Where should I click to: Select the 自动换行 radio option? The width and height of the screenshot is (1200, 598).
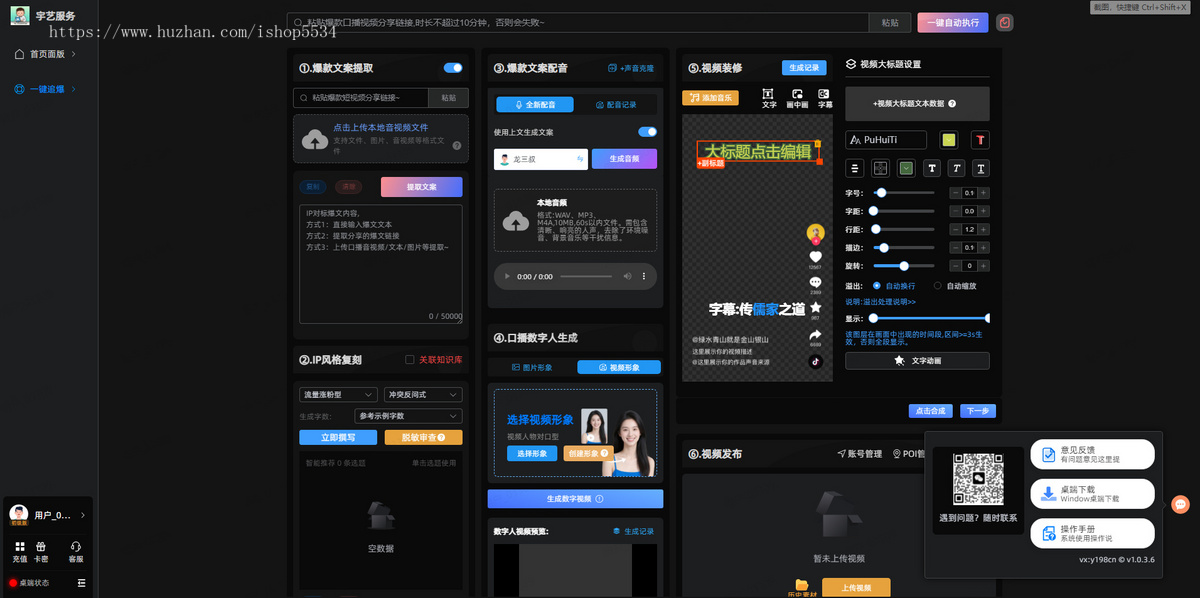877,285
